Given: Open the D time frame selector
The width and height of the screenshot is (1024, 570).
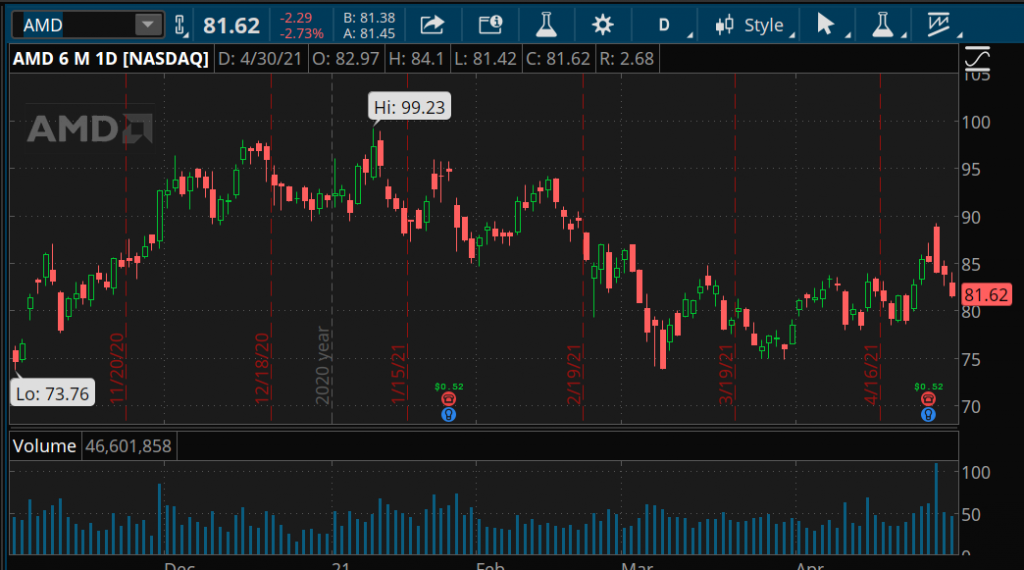Looking at the screenshot, I should (x=664, y=25).
